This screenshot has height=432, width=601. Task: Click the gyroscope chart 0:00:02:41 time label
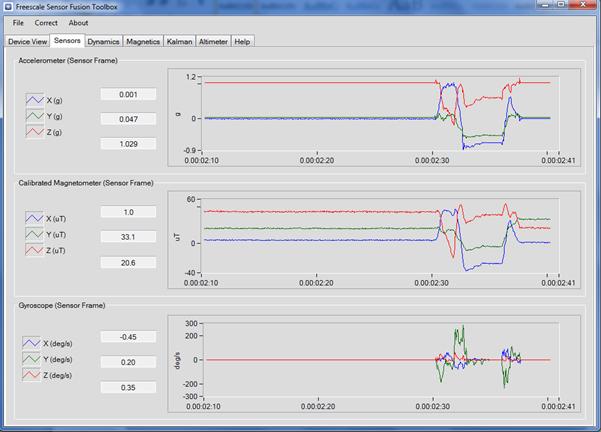pyautogui.click(x=558, y=406)
